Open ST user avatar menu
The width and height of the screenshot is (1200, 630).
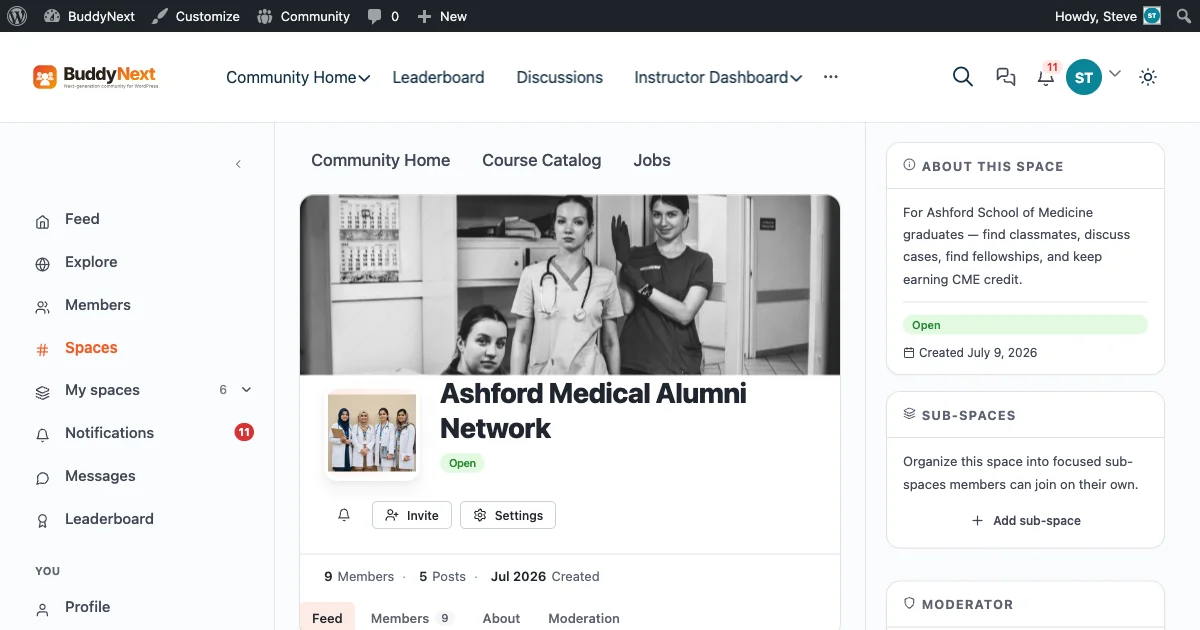[1084, 77]
